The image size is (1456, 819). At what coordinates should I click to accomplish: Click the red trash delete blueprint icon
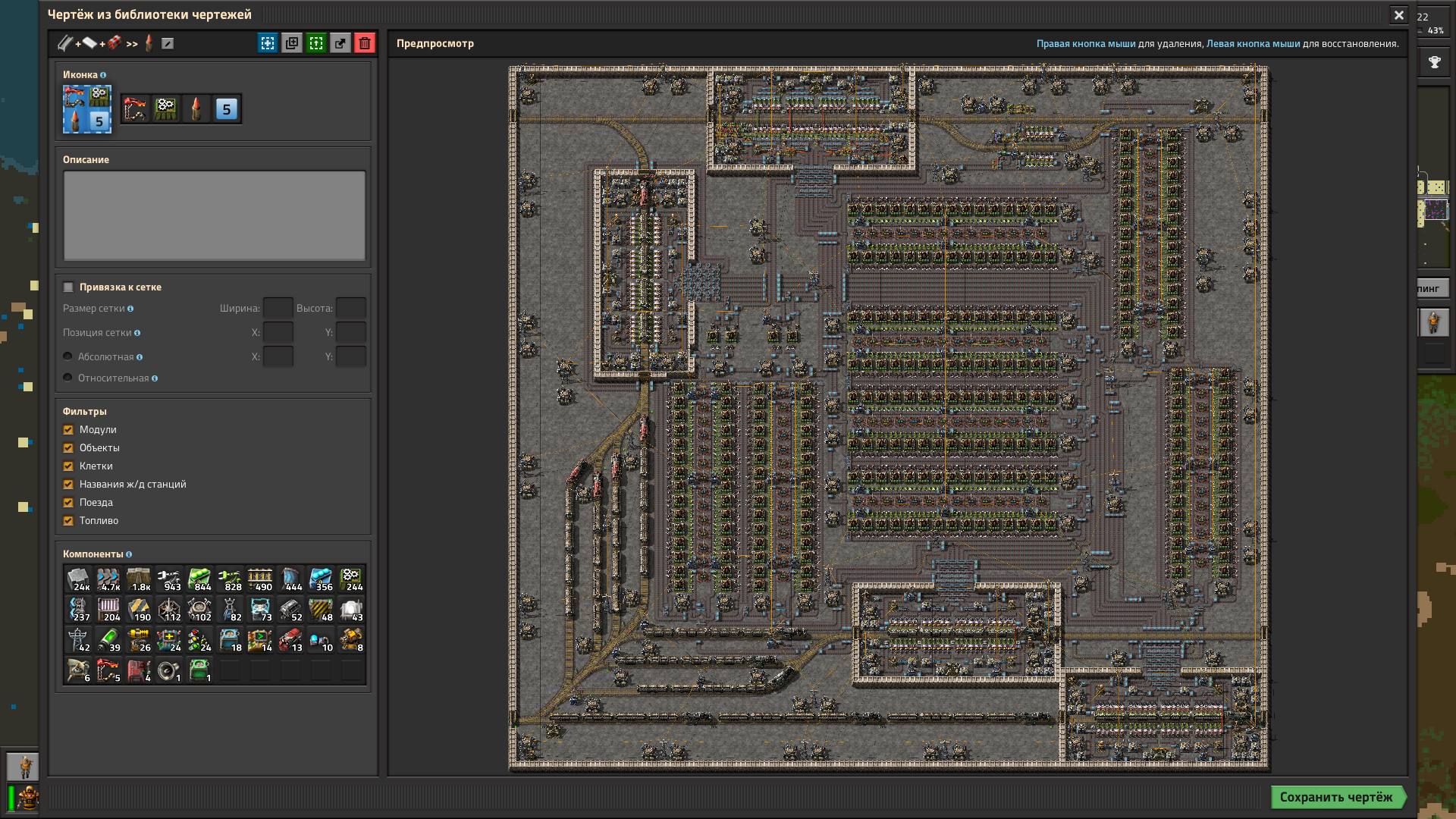pos(365,43)
